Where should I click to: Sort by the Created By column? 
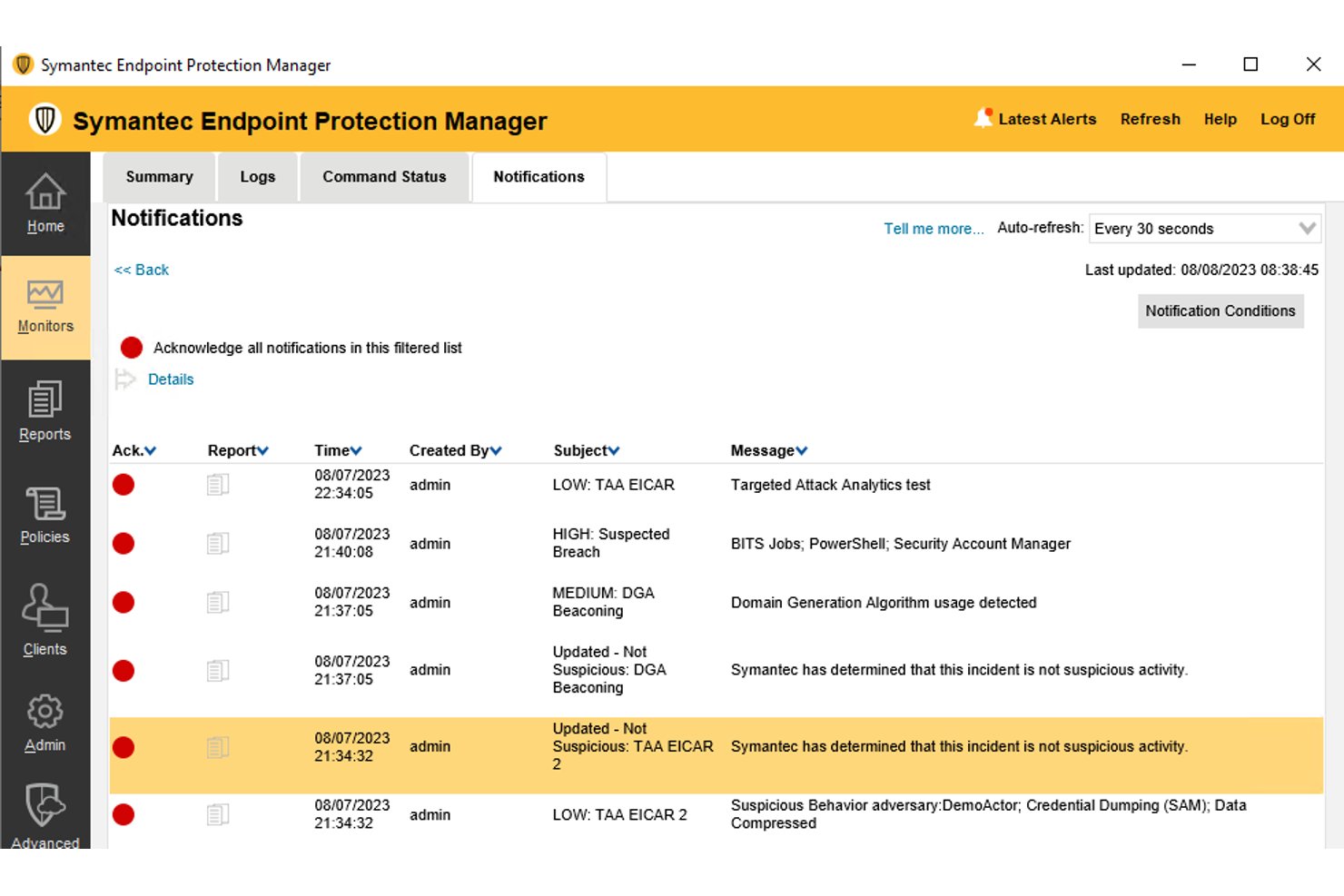click(x=455, y=450)
